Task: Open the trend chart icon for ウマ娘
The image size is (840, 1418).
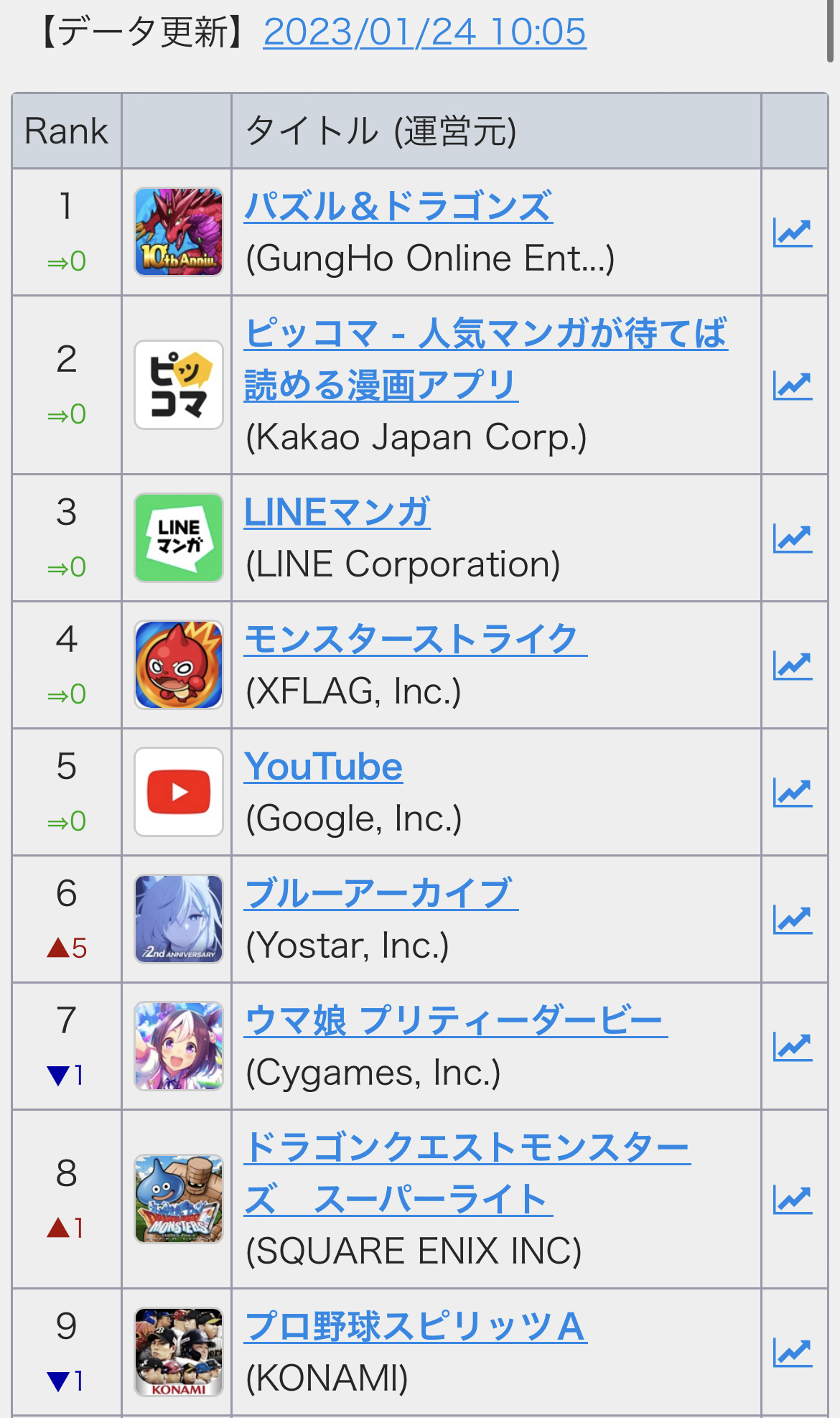Action: pyautogui.click(x=793, y=1047)
